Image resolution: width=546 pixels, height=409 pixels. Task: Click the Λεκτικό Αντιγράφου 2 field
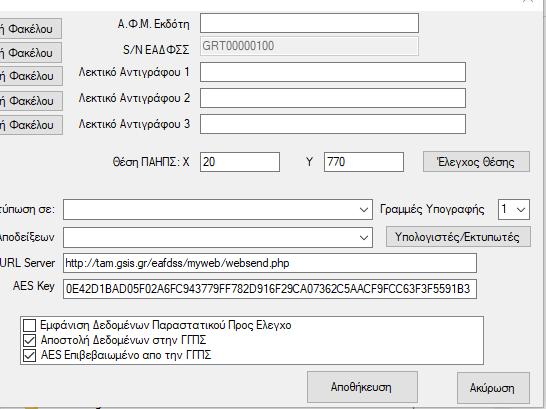(333, 98)
